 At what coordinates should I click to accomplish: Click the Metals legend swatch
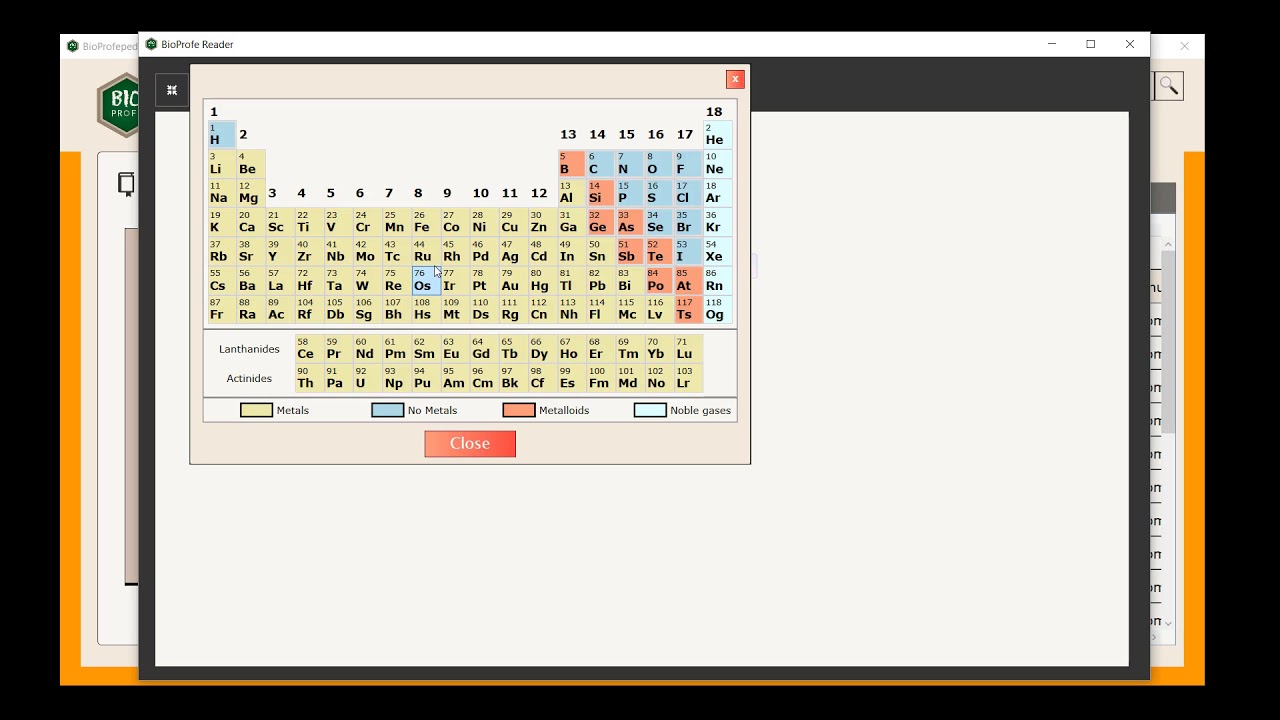pyautogui.click(x=257, y=410)
